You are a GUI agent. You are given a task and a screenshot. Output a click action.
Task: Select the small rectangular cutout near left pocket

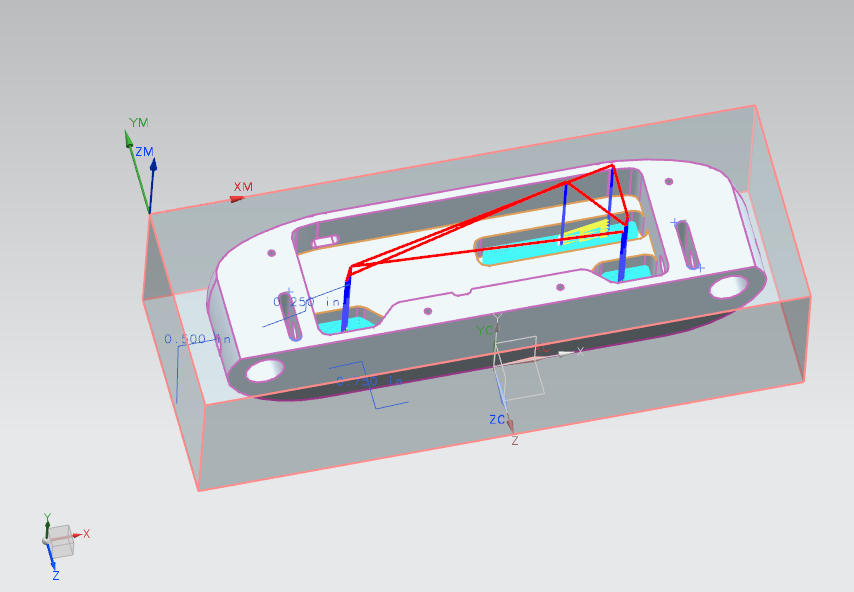pos(324,241)
